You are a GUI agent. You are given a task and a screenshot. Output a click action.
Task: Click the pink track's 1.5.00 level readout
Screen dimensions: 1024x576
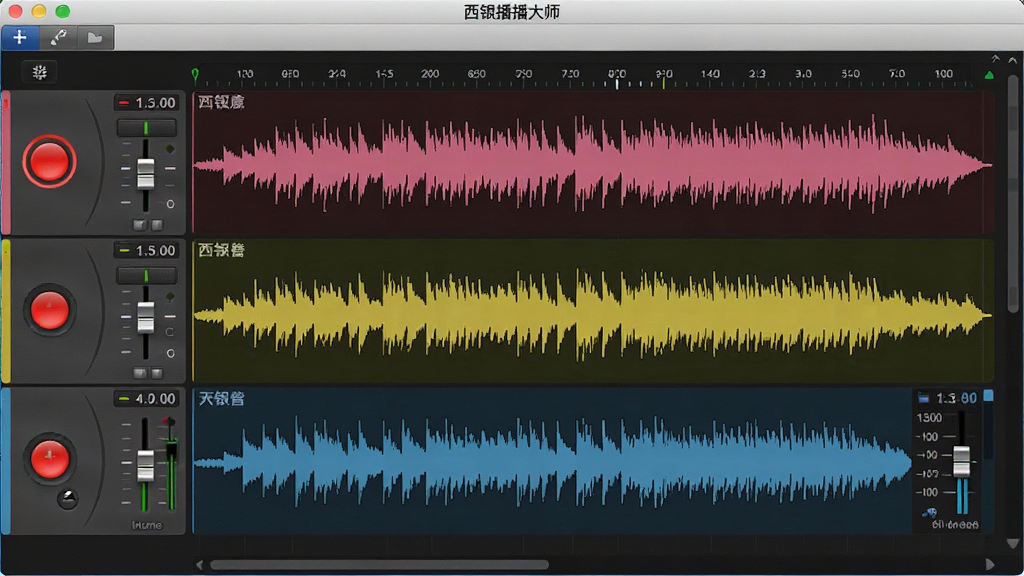click(x=146, y=103)
